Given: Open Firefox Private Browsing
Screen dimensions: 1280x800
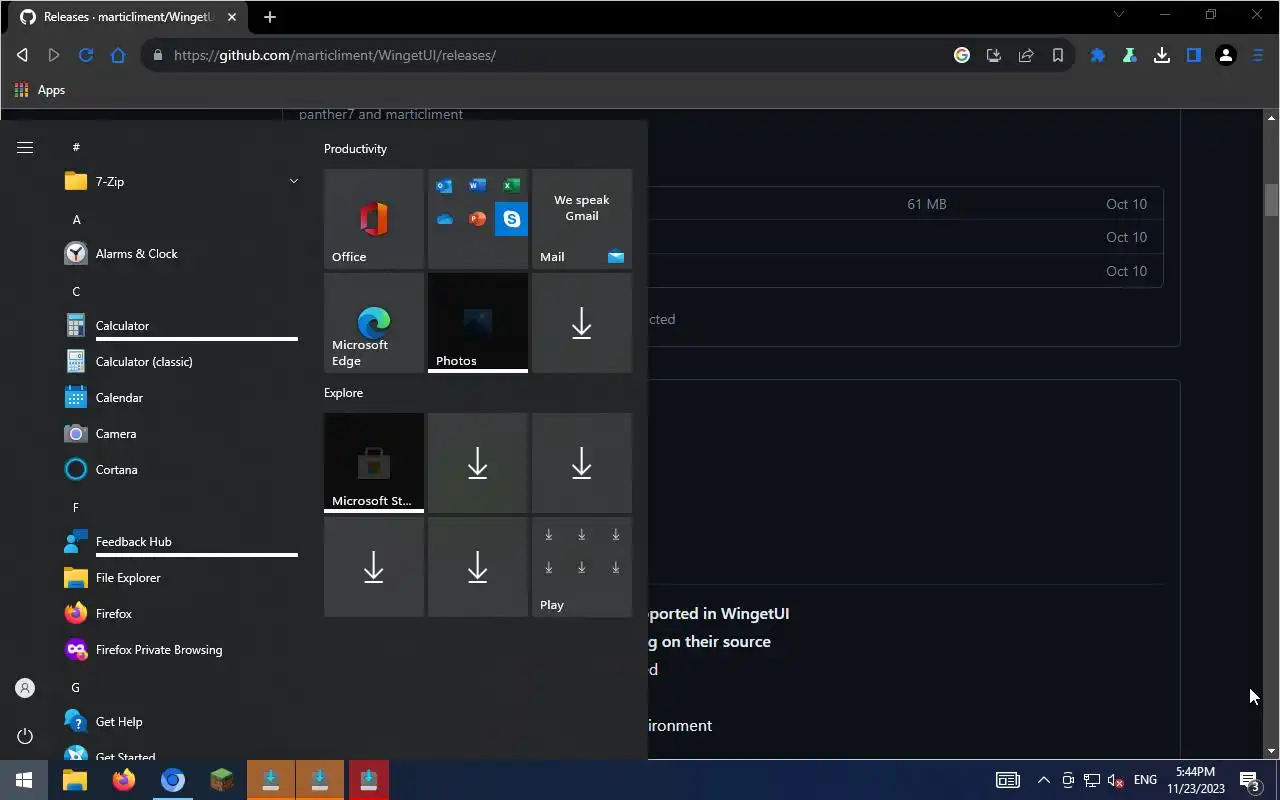Looking at the screenshot, I should 181,650.
